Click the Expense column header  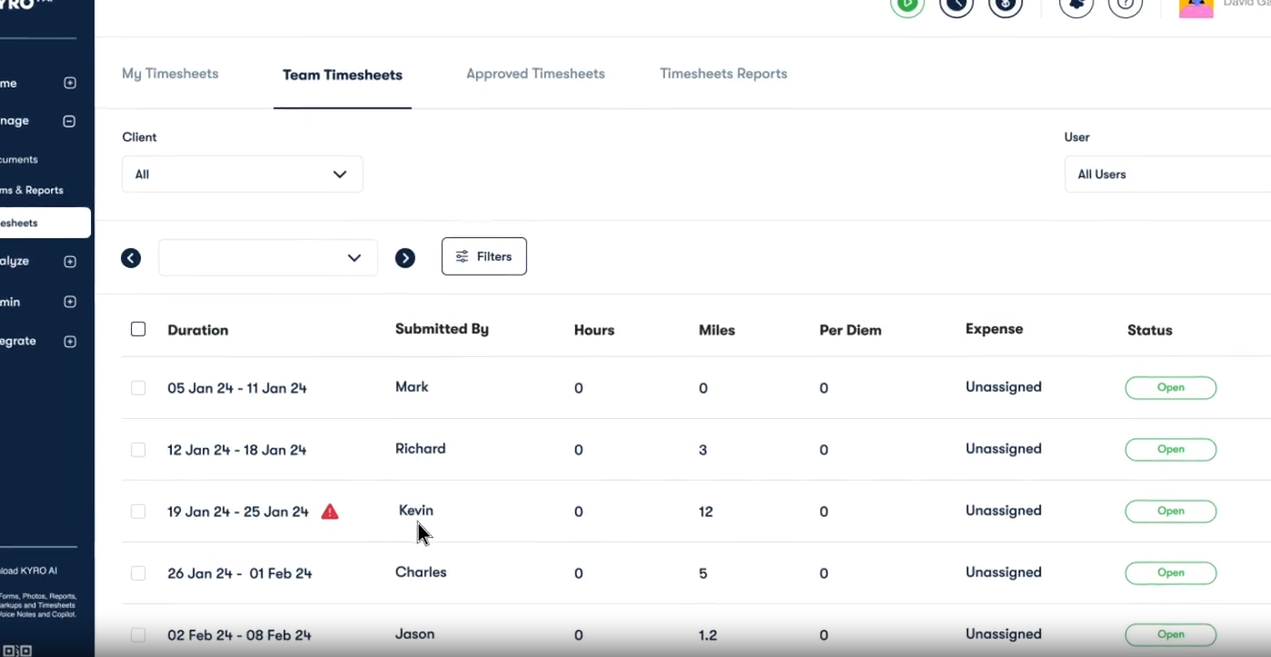[994, 329]
